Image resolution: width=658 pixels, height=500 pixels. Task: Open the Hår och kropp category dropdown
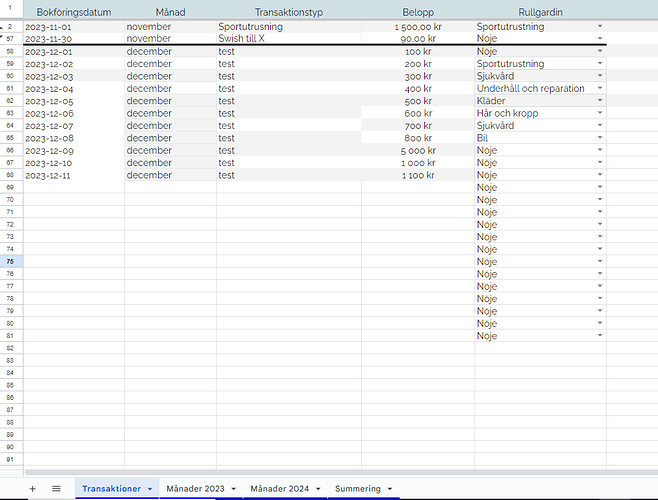click(x=599, y=114)
